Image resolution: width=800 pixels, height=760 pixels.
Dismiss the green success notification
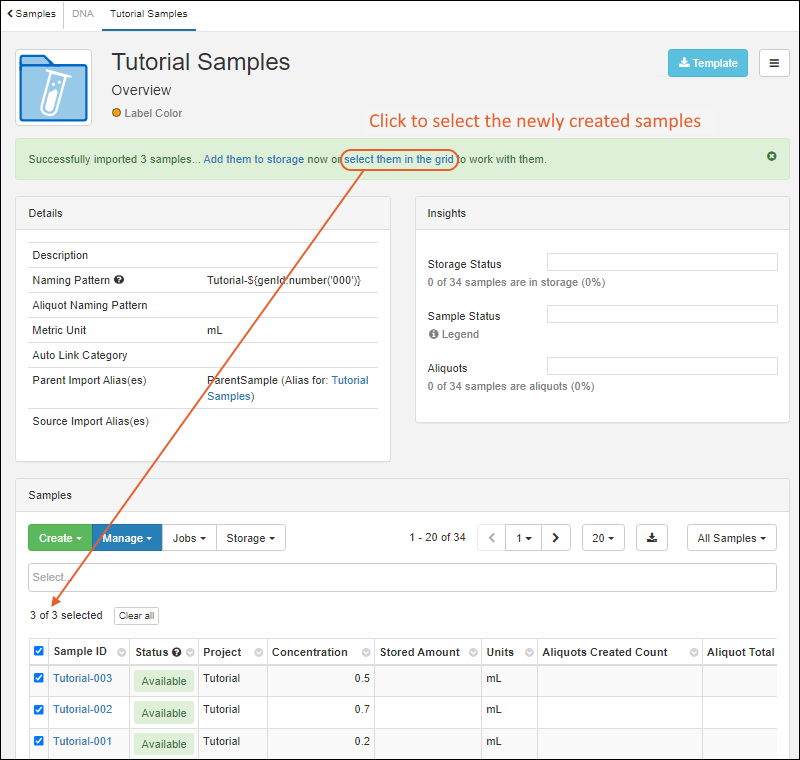point(772,157)
